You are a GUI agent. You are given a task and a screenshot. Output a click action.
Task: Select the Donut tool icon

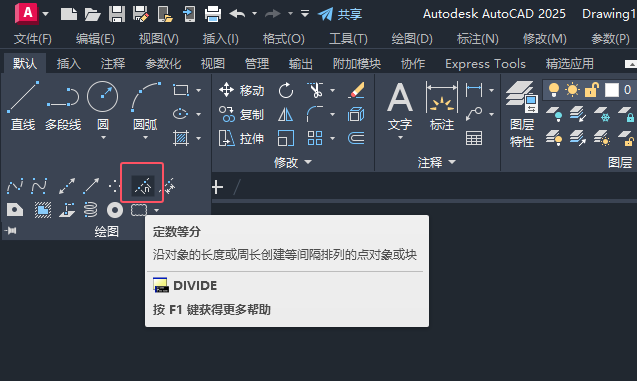click(x=115, y=210)
